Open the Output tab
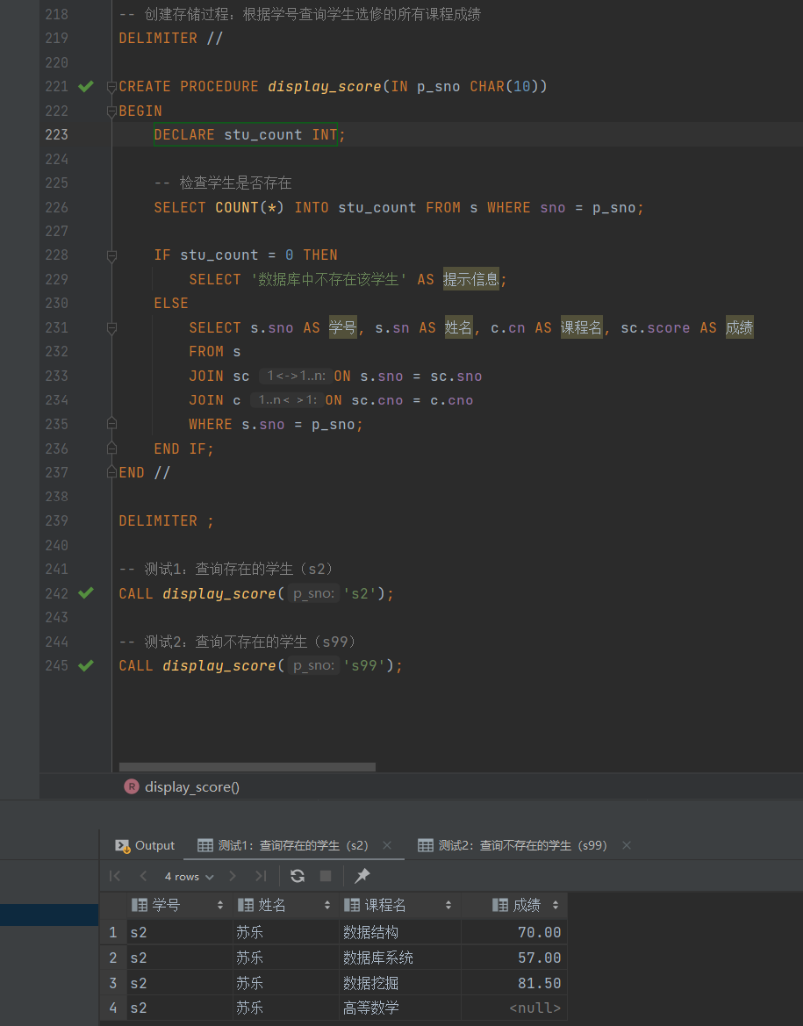 [145, 845]
